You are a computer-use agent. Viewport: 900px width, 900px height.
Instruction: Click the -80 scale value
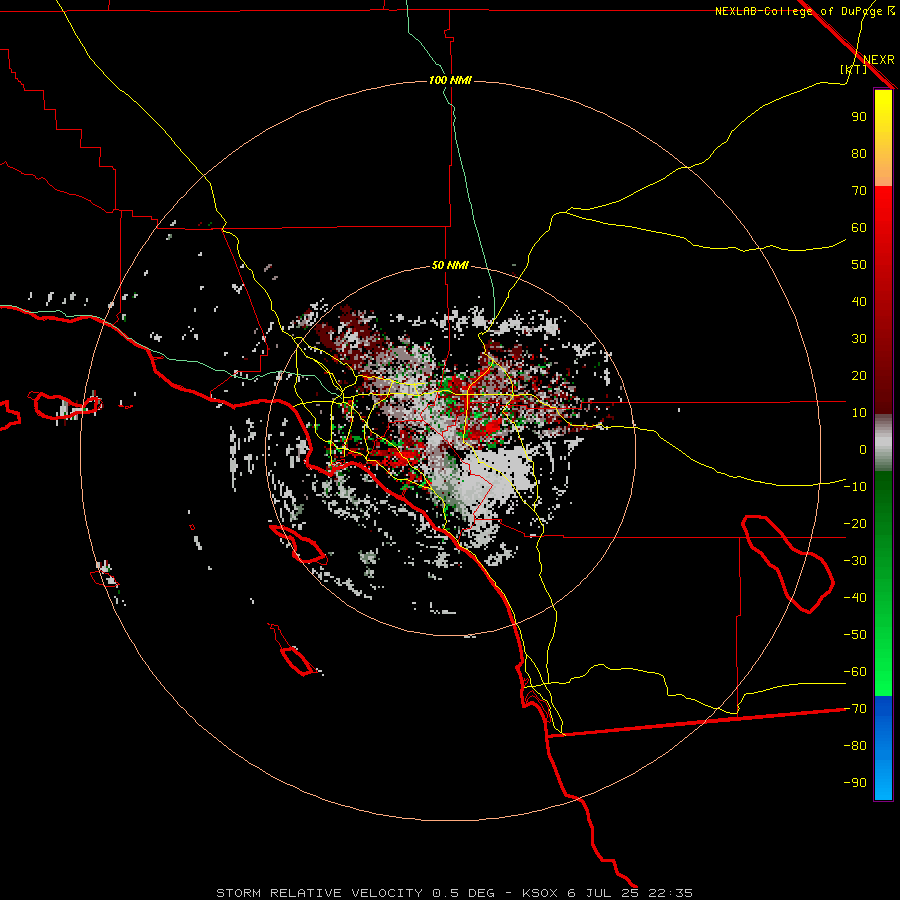point(855,746)
